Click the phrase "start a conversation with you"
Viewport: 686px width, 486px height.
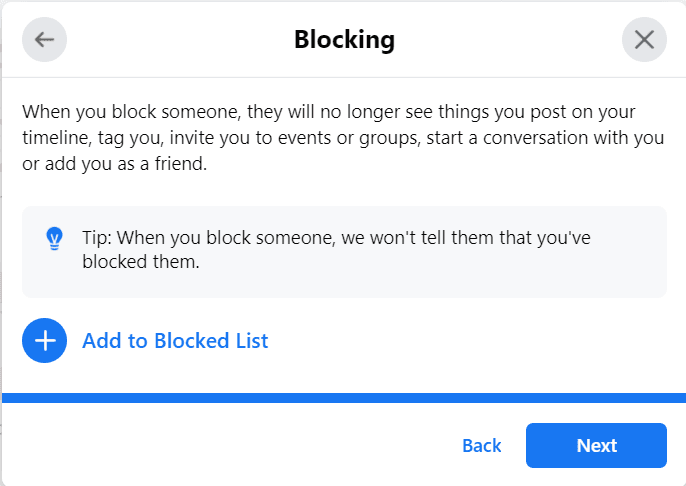(x=545, y=138)
